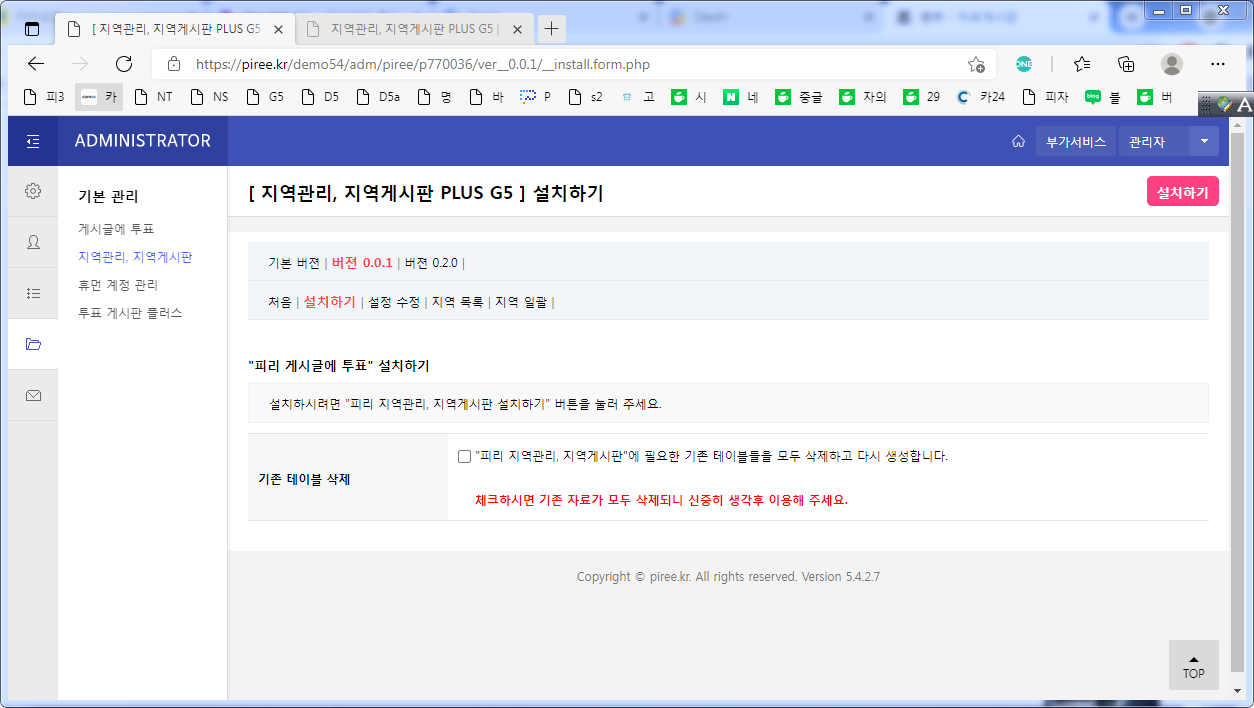Image resolution: width=1254 pixels, height=708 pixels.
Task: Enable the 기존 테이블 삭제 checkbox
Action: (464, 456)
